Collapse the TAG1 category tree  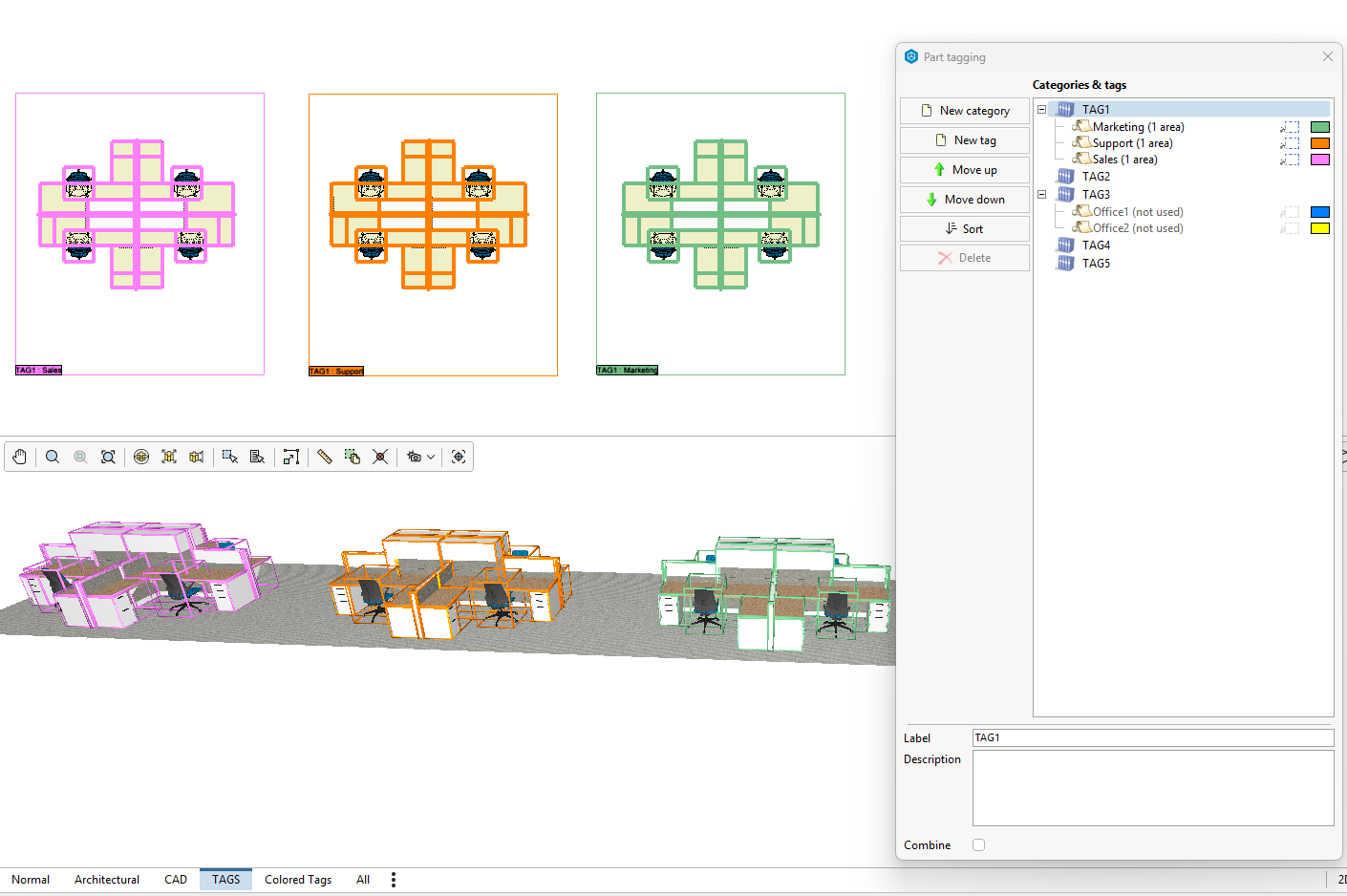pyautogui.click(x=1042, y=109)
